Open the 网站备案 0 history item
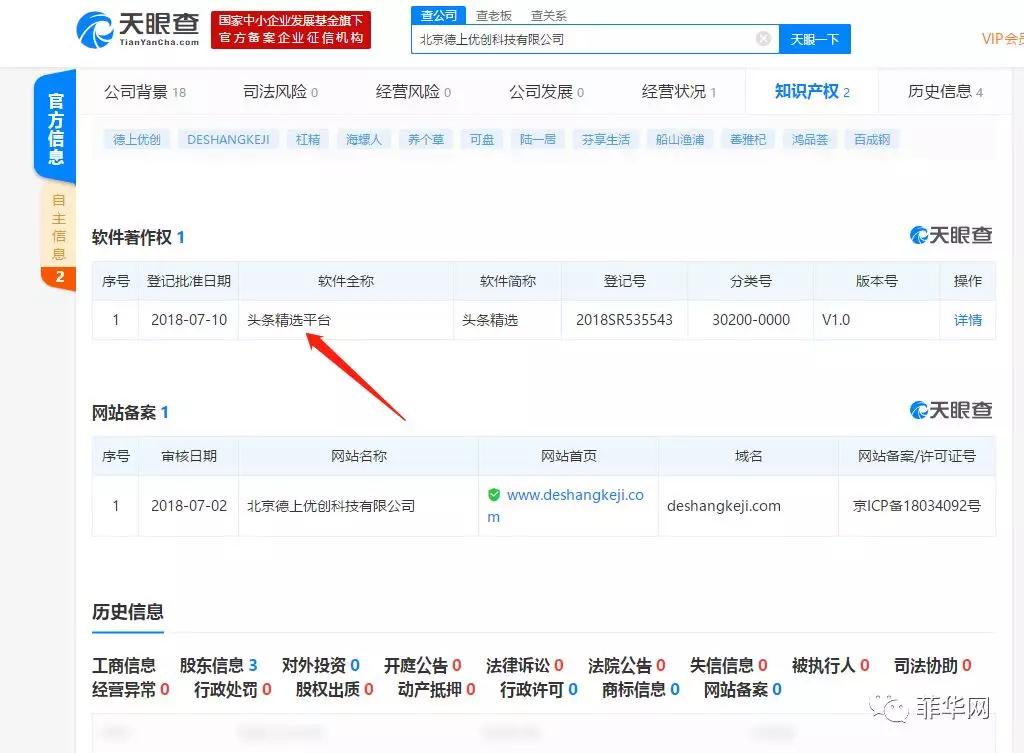The image size is (1024, 753). 743,690
